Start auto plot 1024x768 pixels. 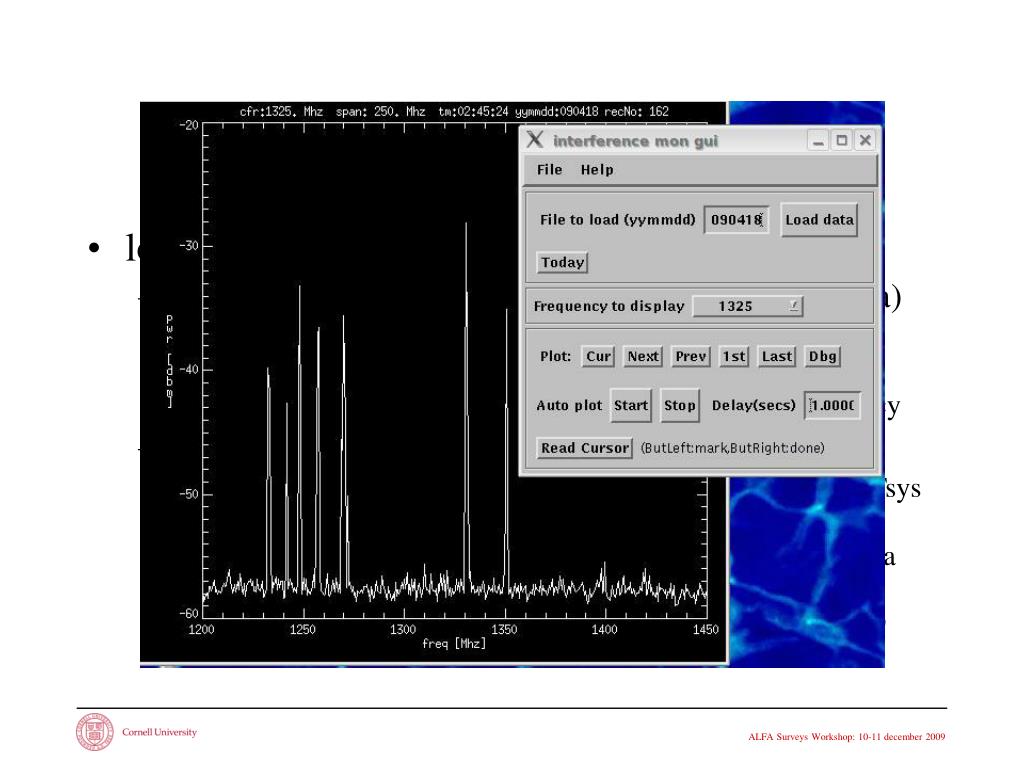(x=631, y=406)
